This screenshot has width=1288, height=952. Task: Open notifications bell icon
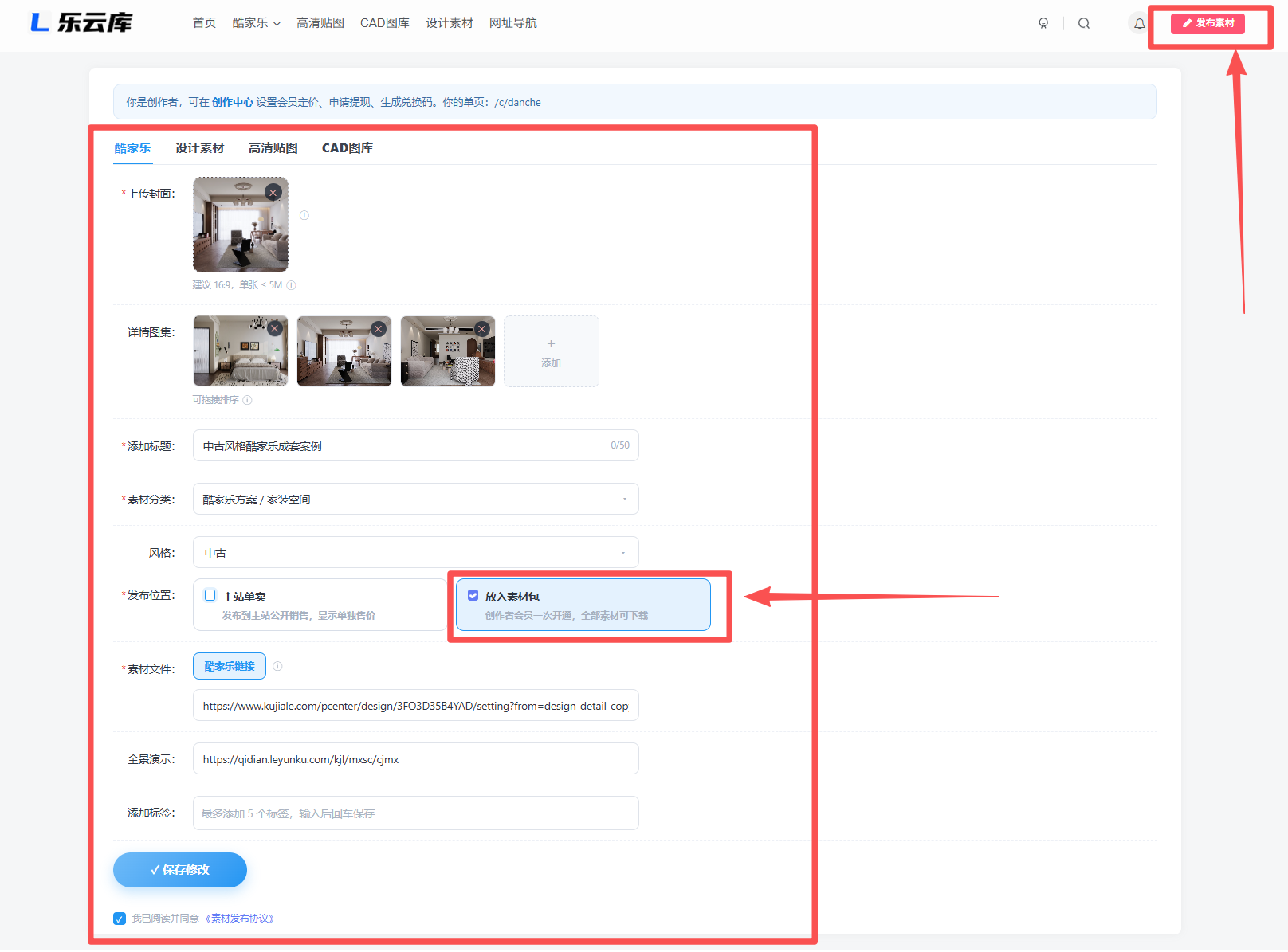tap(1140, 23)
